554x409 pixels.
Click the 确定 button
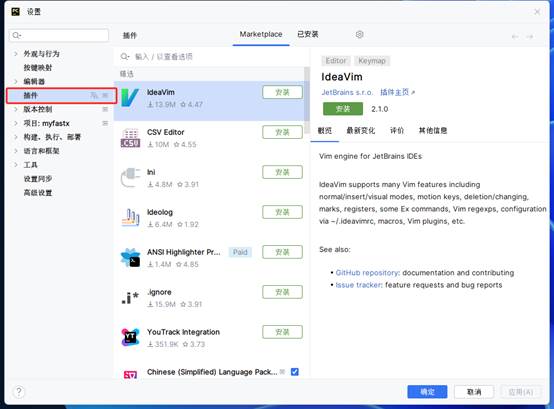coord(427,392)
